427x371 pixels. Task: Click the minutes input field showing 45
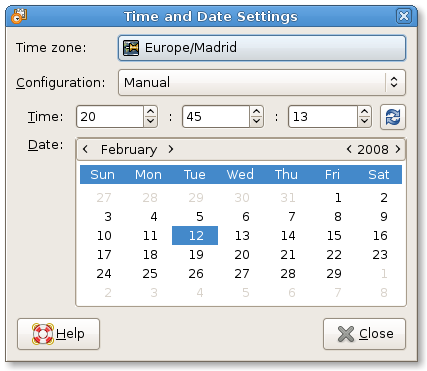(216, 117)
